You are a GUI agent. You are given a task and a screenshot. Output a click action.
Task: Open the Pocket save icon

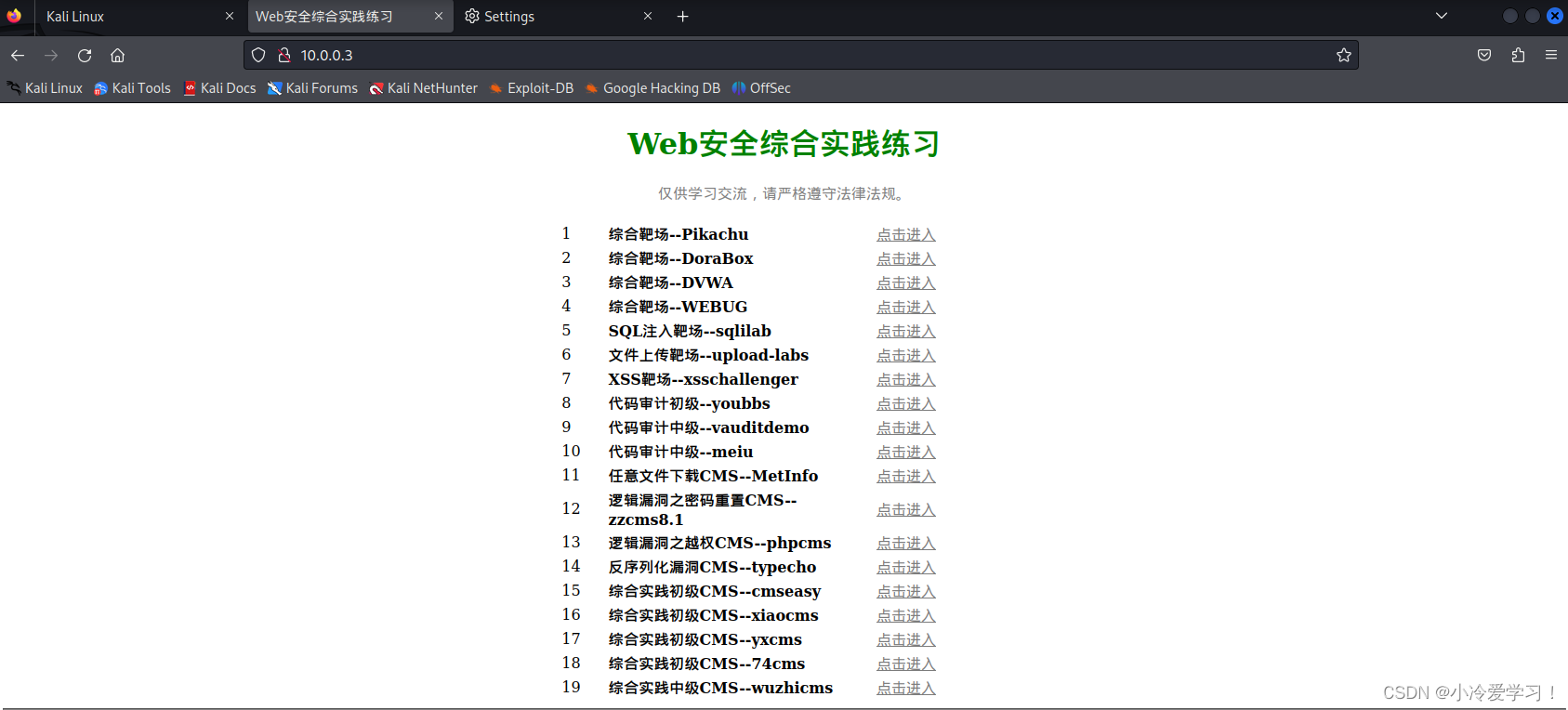click(1484, 55)
